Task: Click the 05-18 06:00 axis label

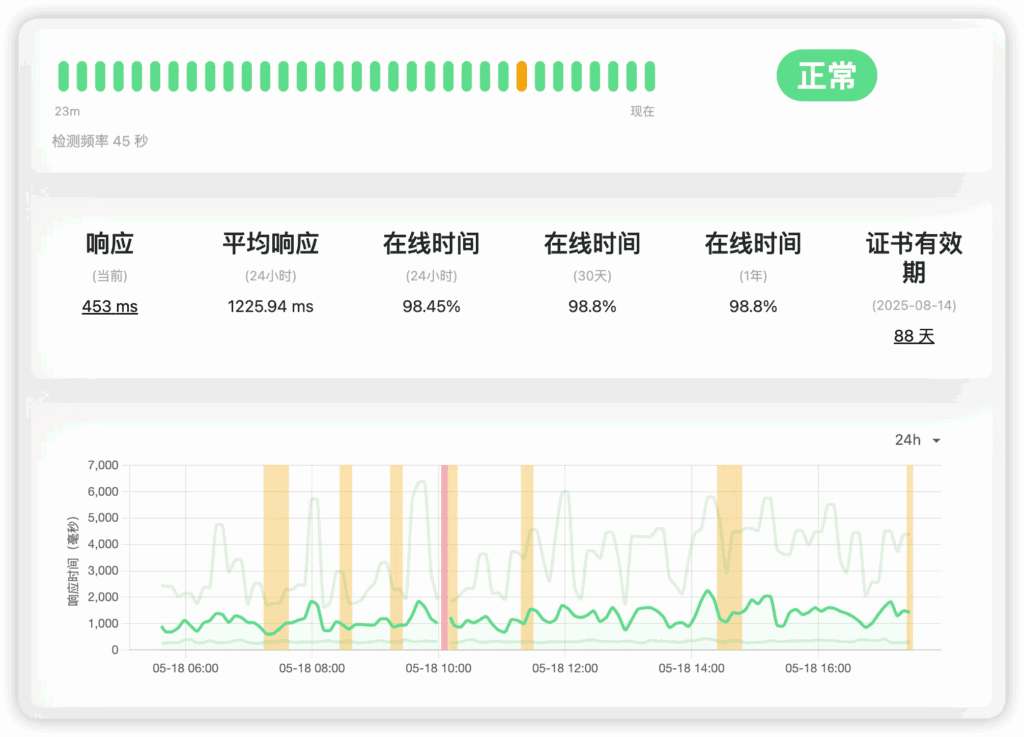Action: pyautogui.click(x=185, y=668)
